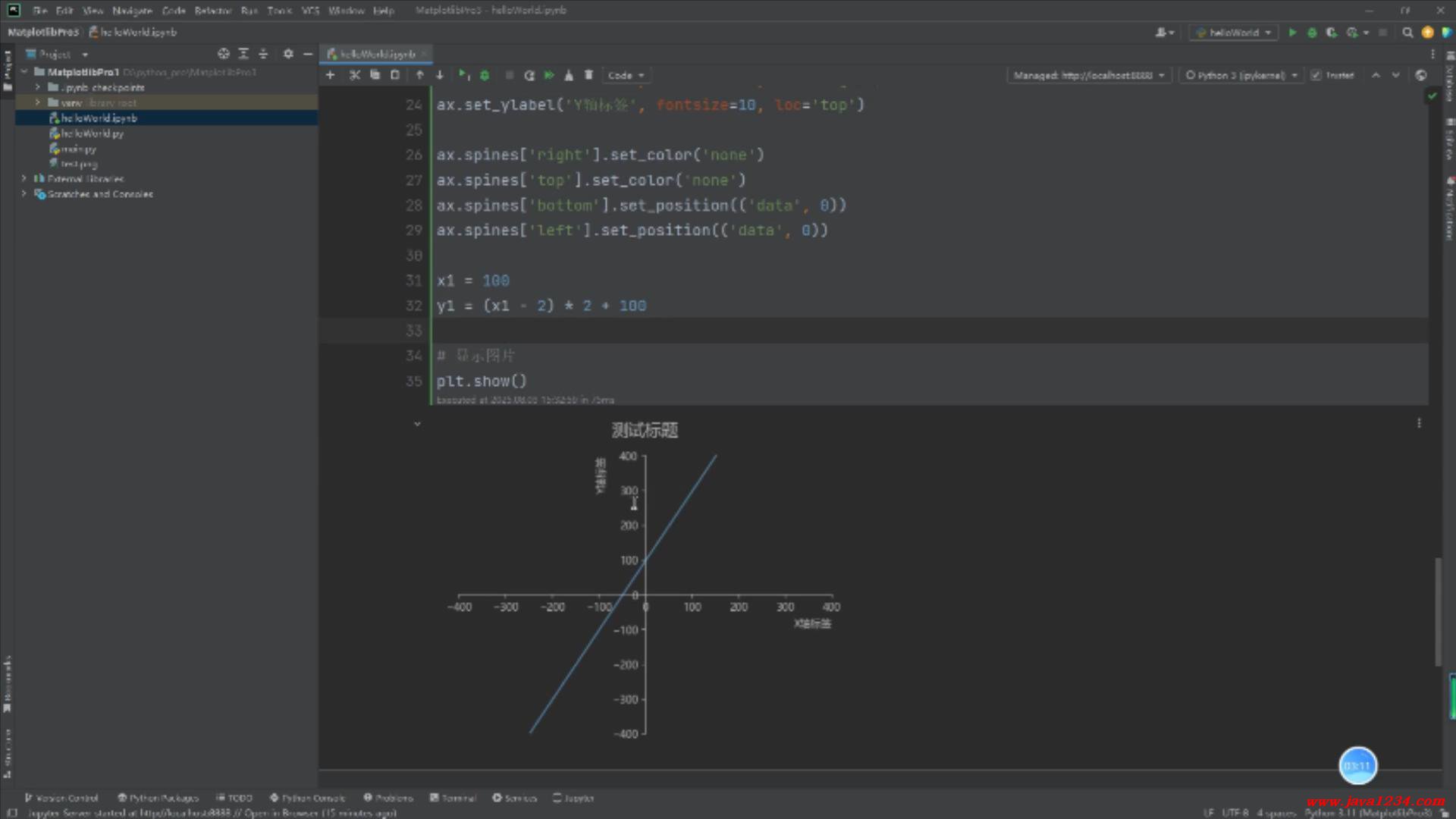Screen dimensions: 1456x819
Task: Restart the Jupyter kernel
Action: [x=529, y=75]
